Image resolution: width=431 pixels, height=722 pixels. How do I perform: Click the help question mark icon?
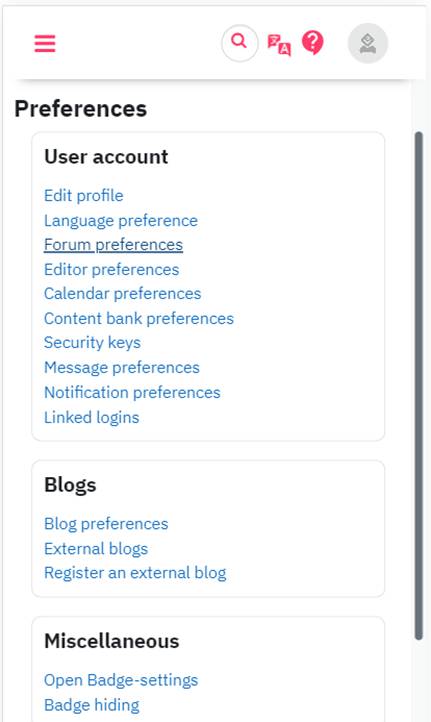(313, 43)
